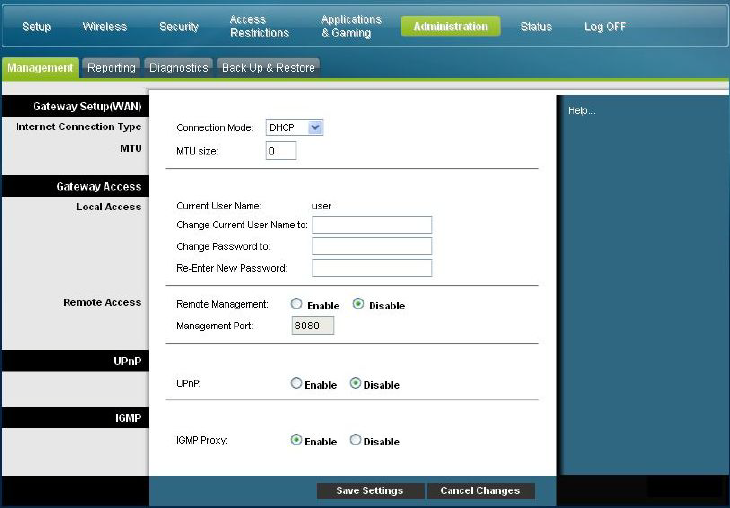The height and width of the screenshot is (508, 730).
Task: Select Disable for Remote Management
Action: pos(358,304)
